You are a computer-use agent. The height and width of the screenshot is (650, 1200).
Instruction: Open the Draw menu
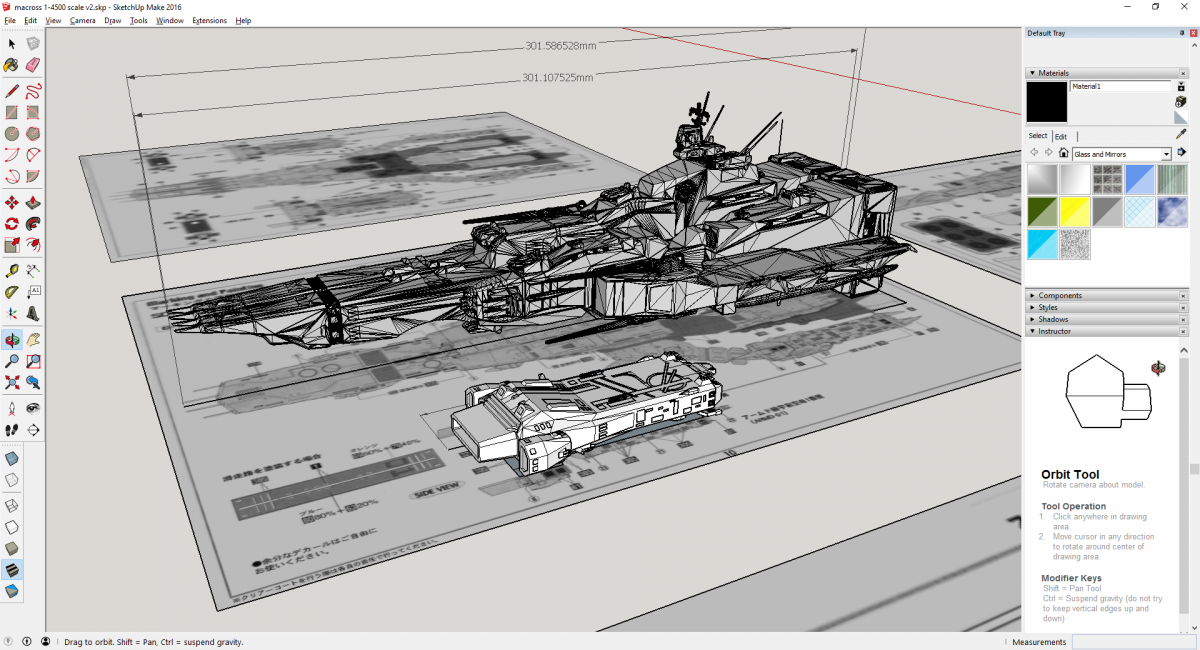coord(113,20)
